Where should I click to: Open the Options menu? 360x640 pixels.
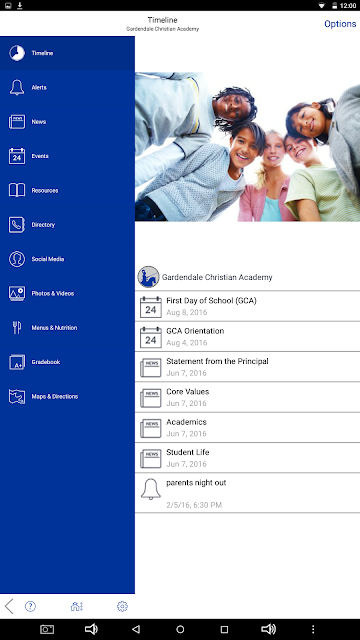(x=340, y=24)
